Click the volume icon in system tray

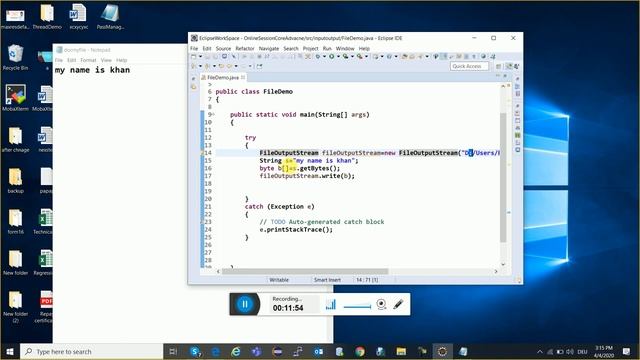pyautogui.click(x=570, y=351)
